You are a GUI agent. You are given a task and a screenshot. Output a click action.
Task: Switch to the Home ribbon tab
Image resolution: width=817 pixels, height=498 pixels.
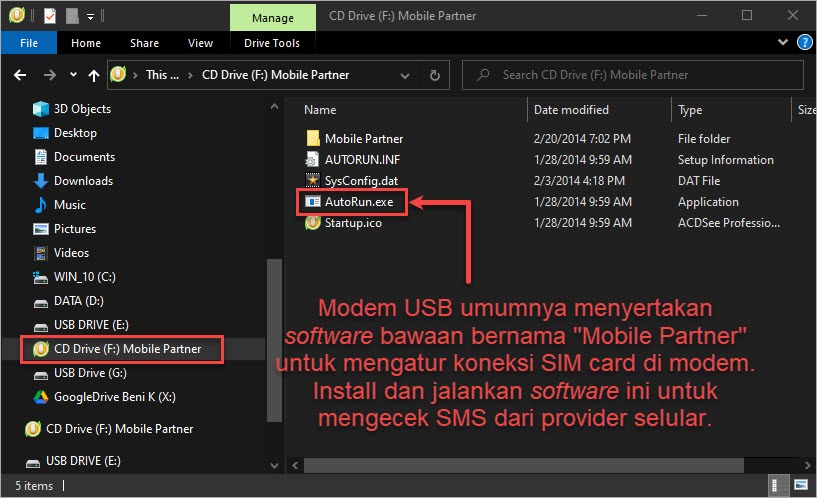[x=86, y=43]
